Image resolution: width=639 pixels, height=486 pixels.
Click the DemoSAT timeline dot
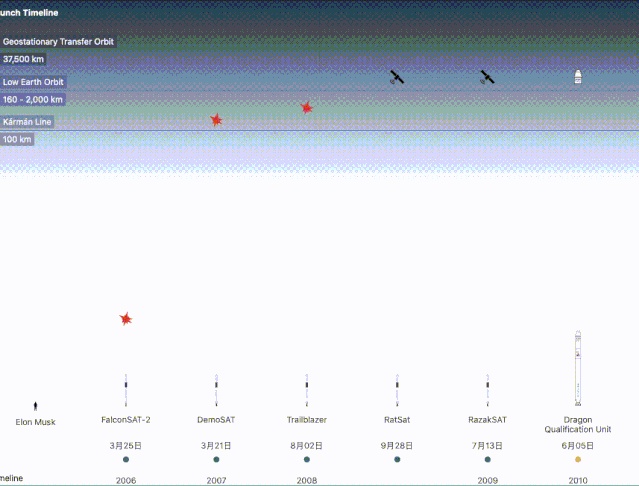coord(216,460)
